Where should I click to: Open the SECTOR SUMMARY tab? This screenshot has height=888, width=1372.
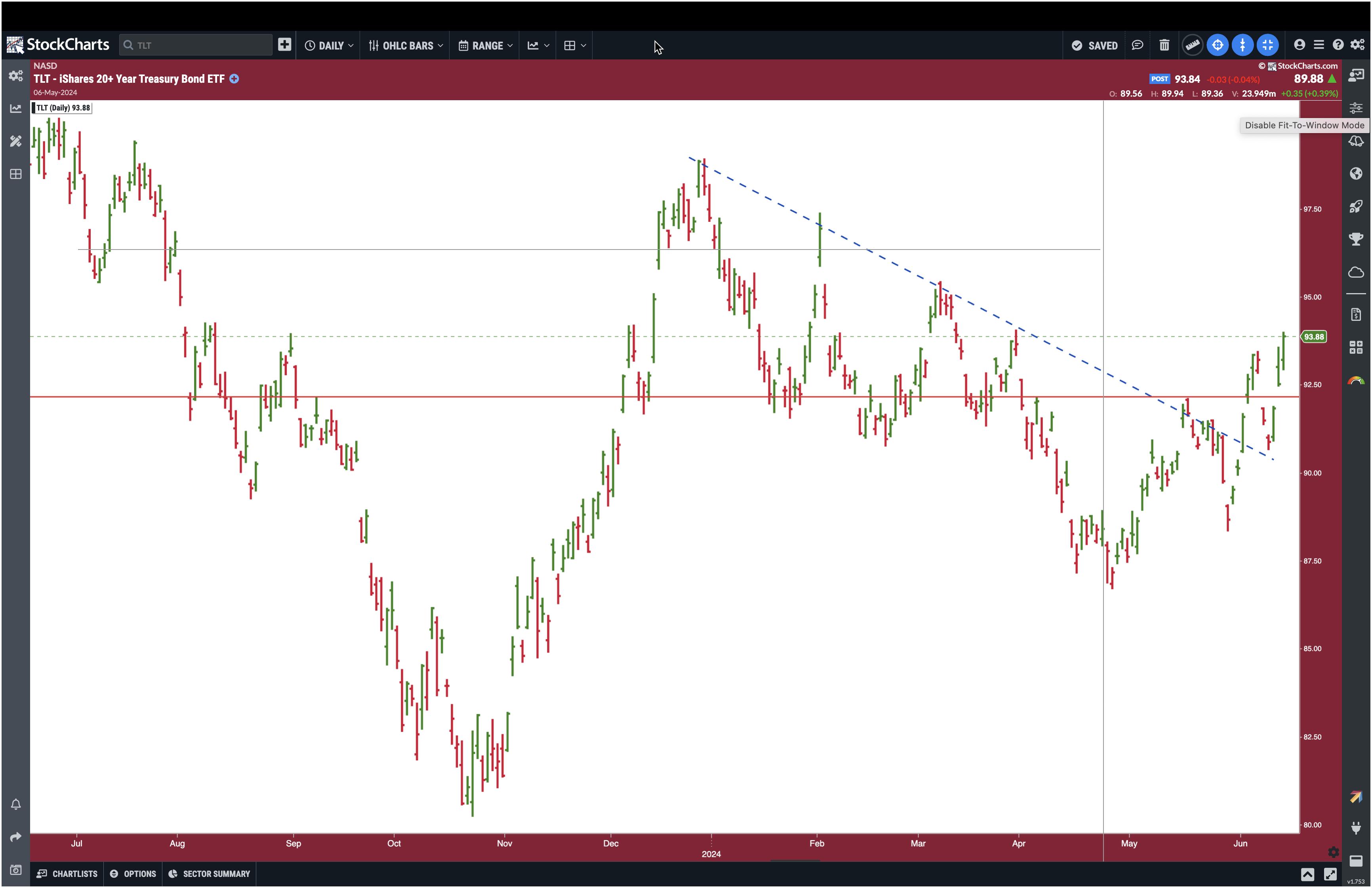tap(209, 874)
